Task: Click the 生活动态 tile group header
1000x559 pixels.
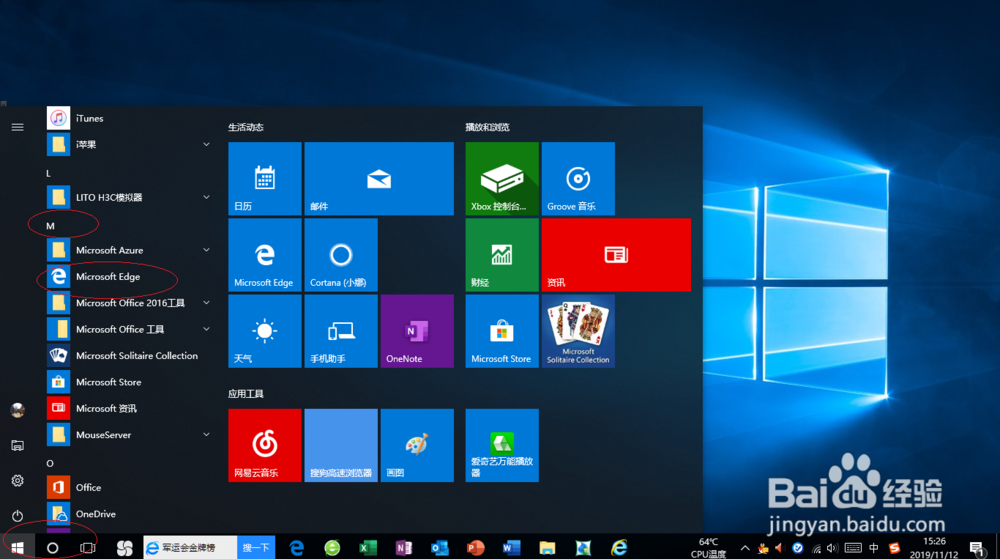Action: 246,127
